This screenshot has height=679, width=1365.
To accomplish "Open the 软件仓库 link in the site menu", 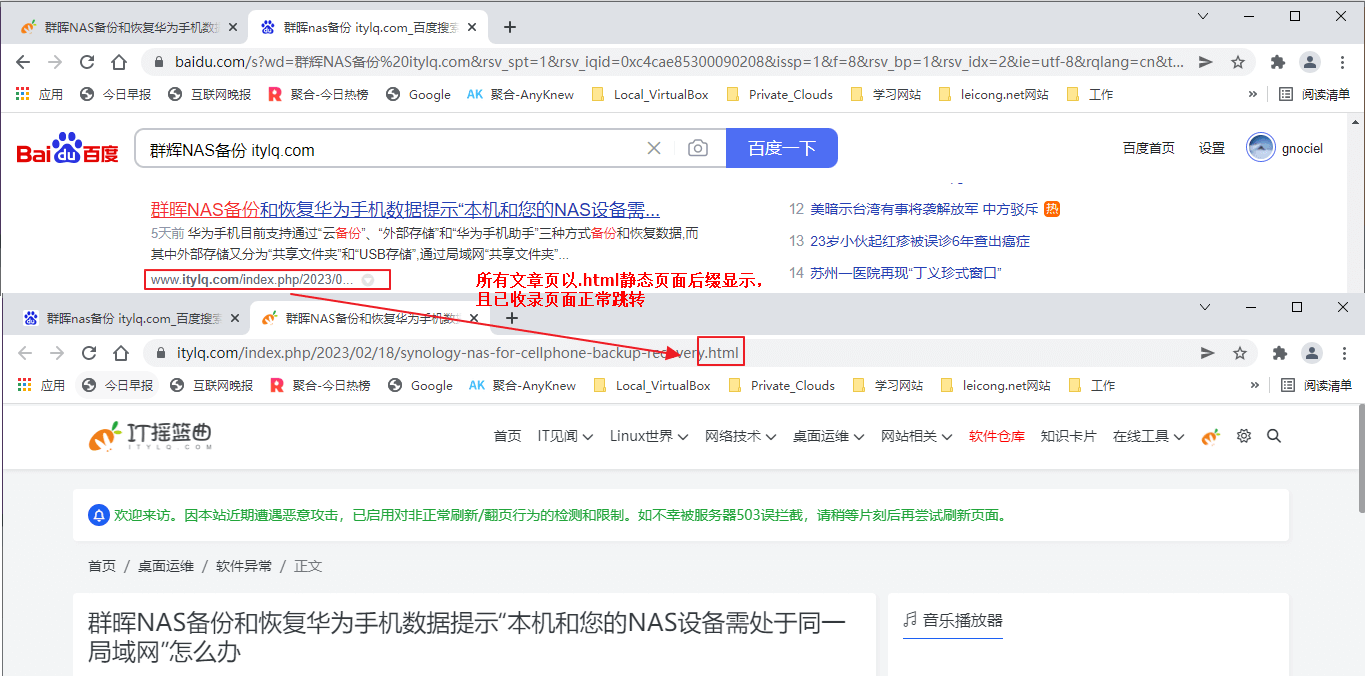I will [996, 436].
